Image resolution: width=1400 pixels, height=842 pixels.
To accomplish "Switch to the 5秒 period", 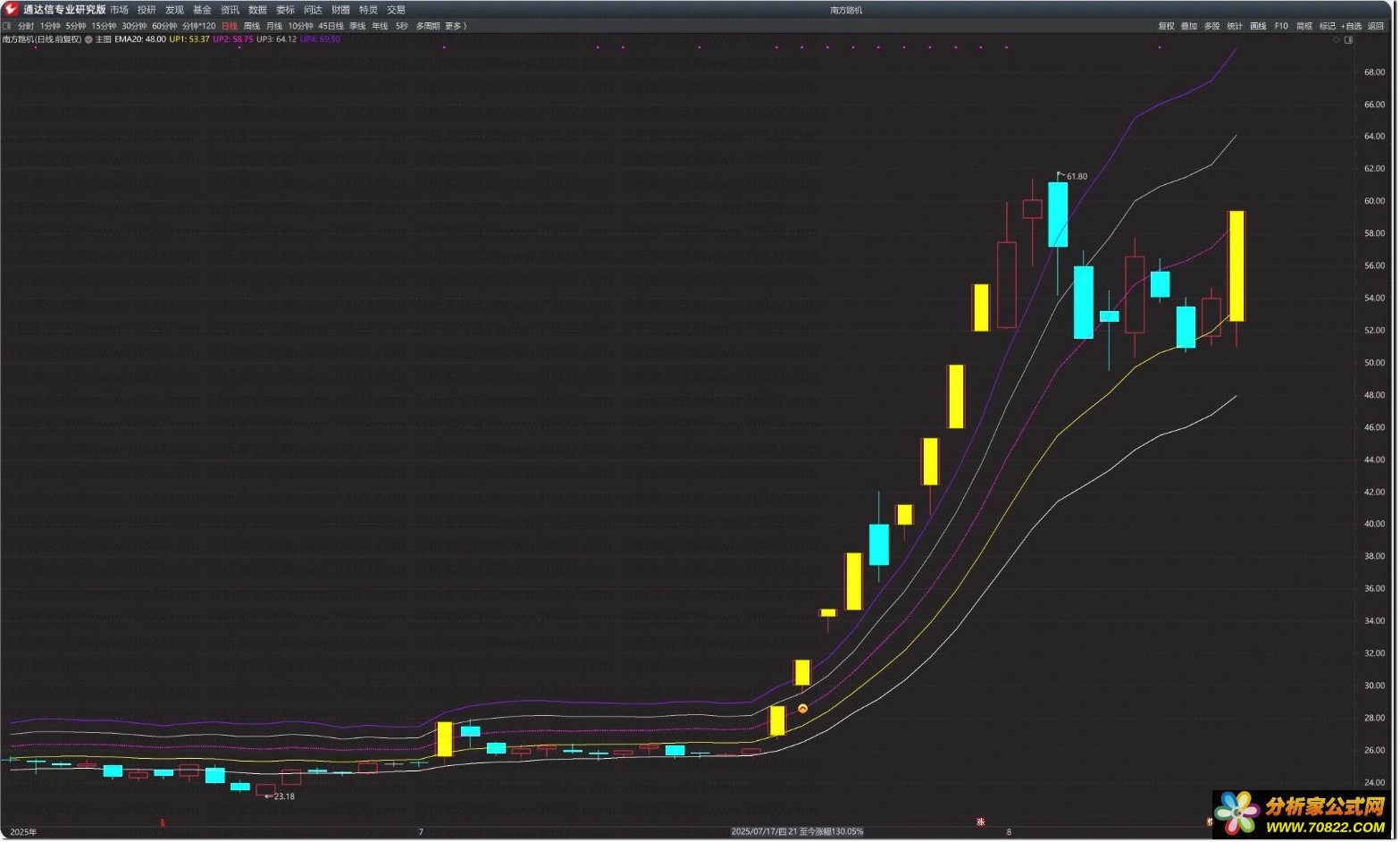I will pos(402,26).
